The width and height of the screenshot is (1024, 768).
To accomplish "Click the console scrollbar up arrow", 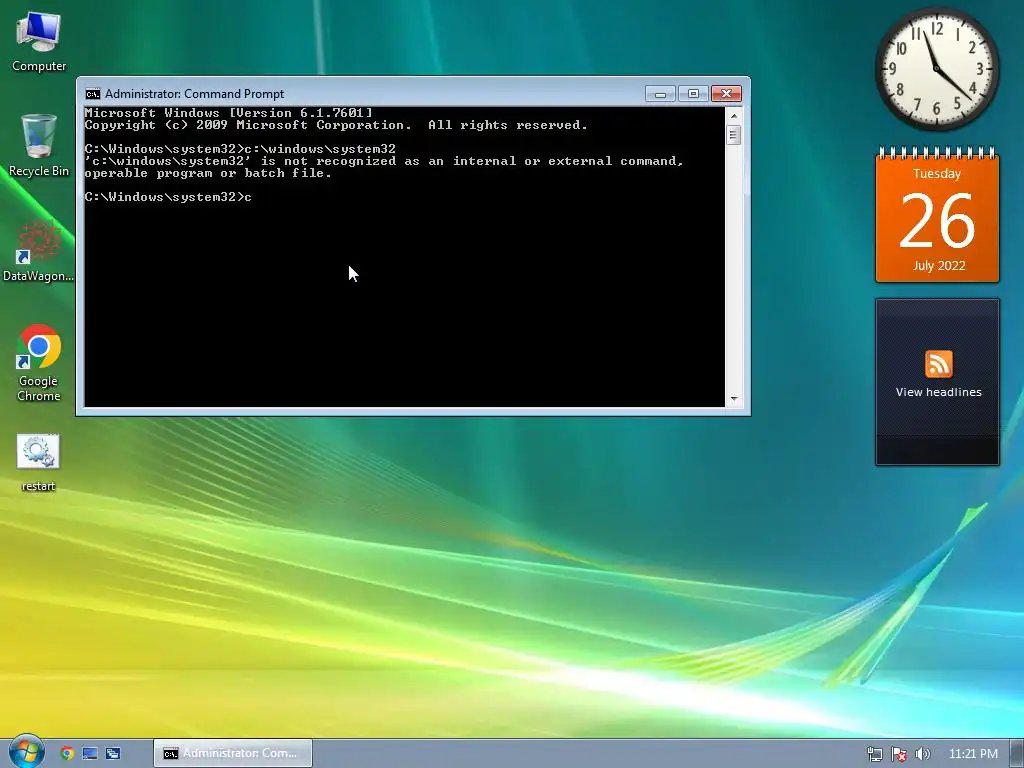I will pyautogui.click(x=734, y=116).
